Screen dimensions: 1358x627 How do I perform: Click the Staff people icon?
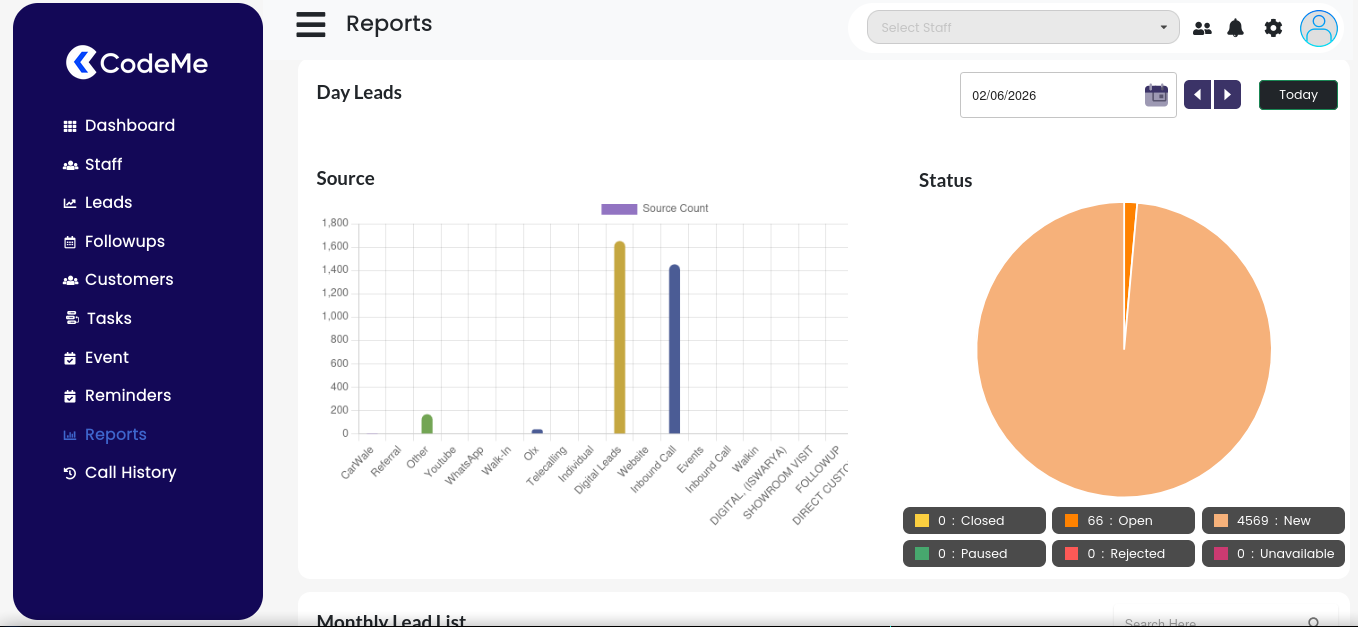[x=70, y=165]
